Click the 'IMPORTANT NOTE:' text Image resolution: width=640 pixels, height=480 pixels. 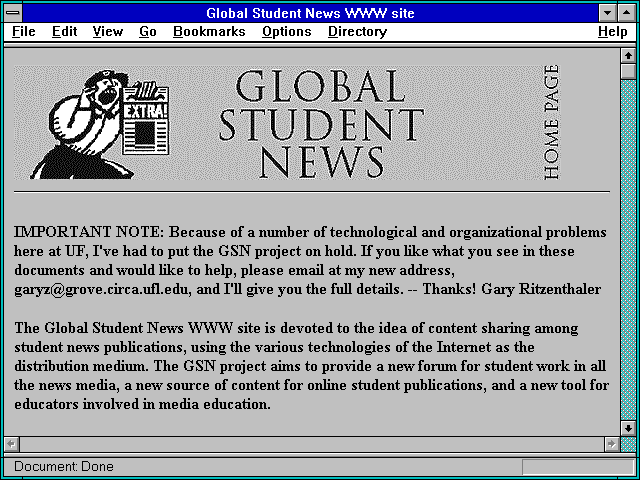pos(89,232)
